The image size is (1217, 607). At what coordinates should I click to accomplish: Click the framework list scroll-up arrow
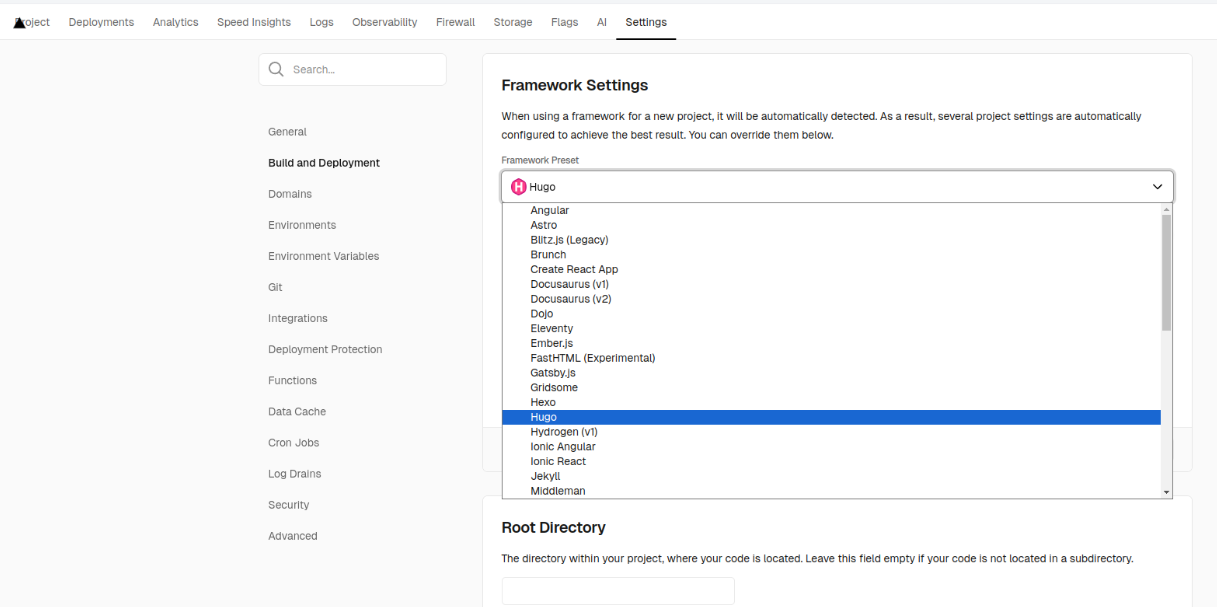click(1166, 210)
